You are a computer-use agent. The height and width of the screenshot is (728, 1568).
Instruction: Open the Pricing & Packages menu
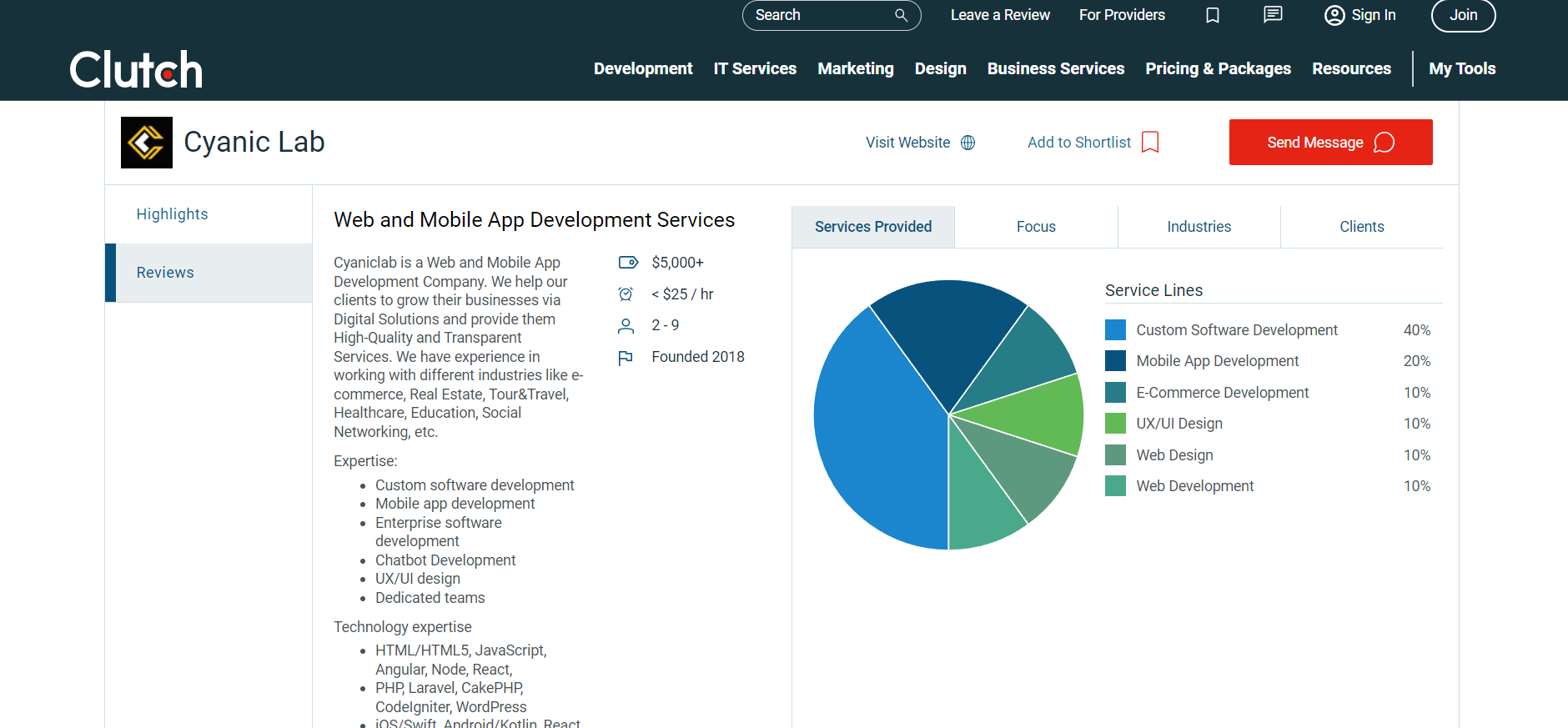[1218, 68]
